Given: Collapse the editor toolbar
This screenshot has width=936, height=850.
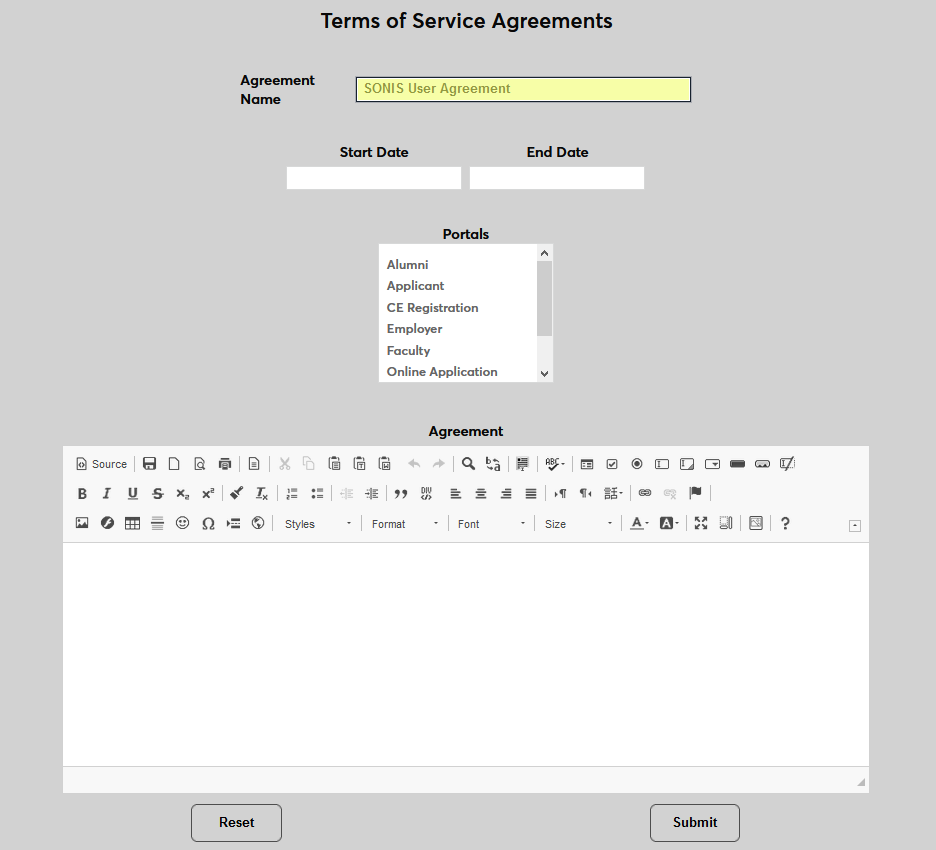Looking at the screenshot, I should 855,526.
